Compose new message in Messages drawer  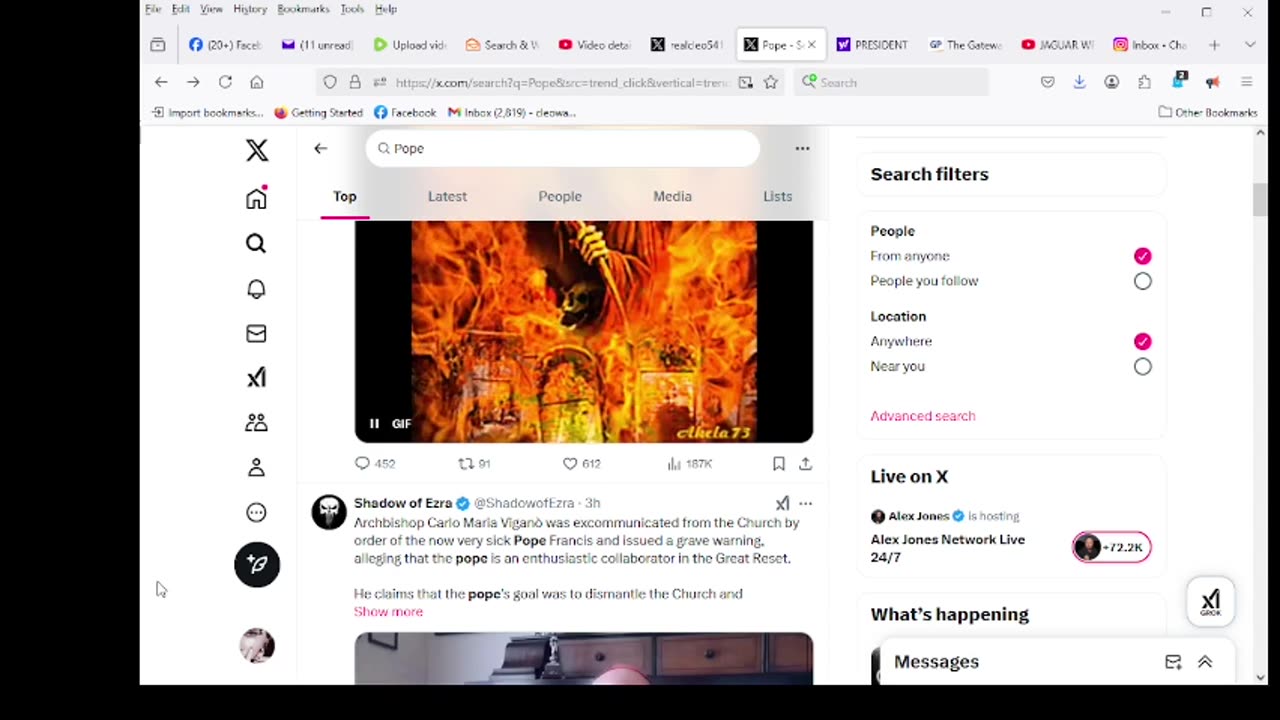tap(1173, 662)
